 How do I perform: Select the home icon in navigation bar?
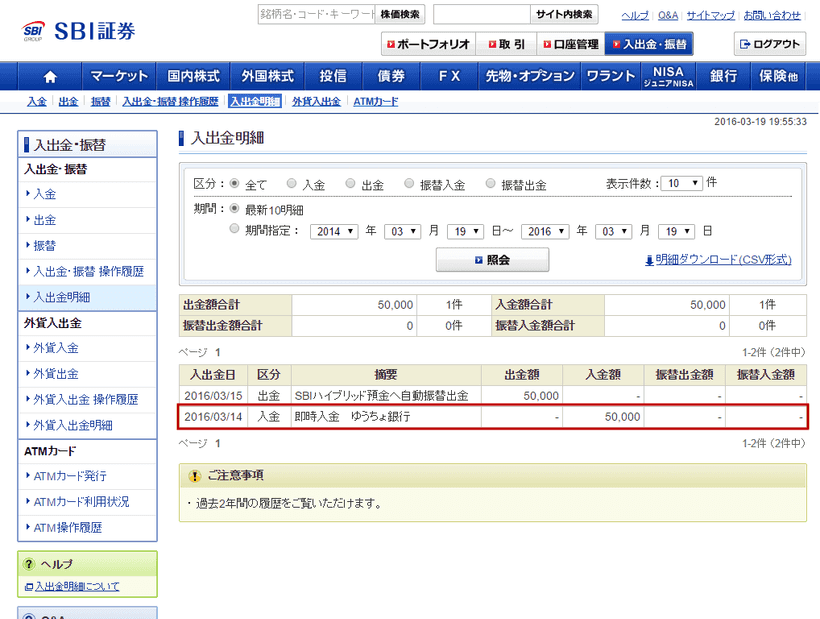pyautogui.click(x=50, y=75)
